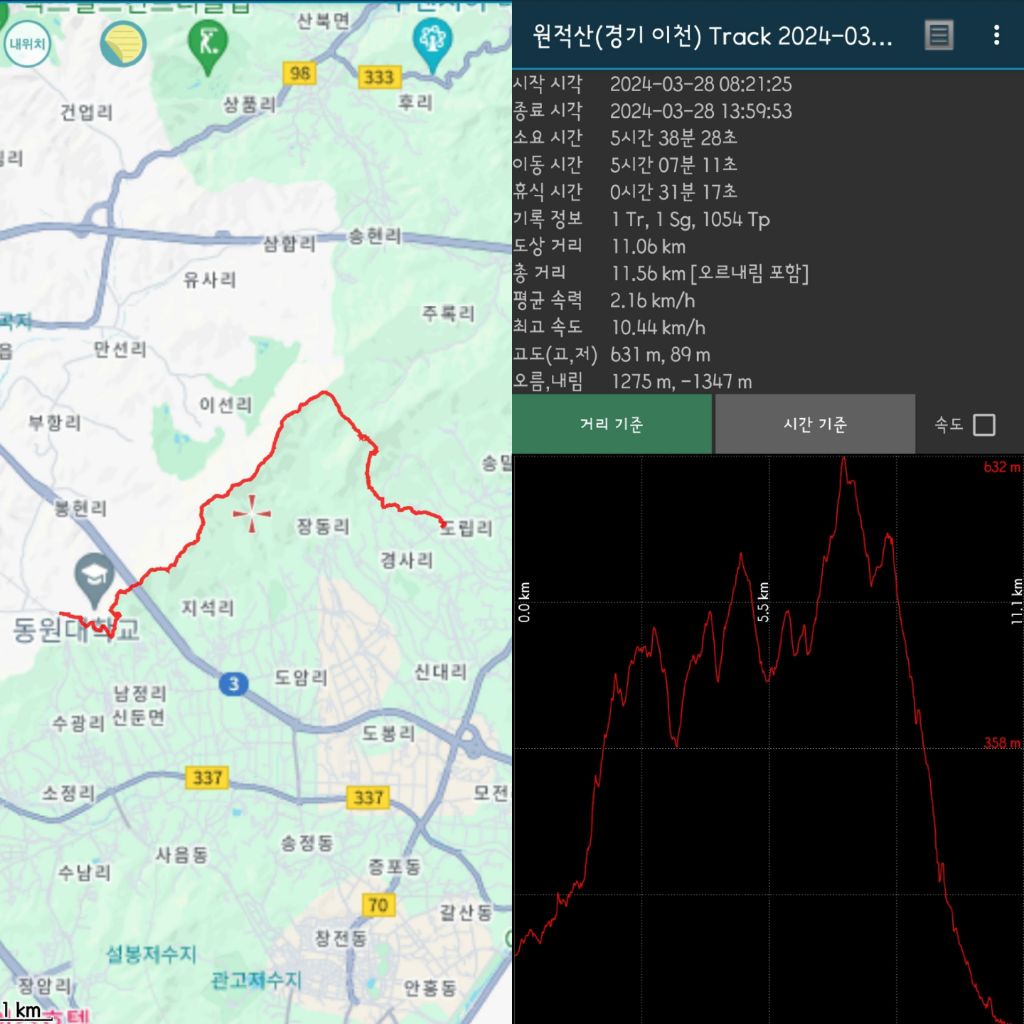Select the teal tree park map pin
Viewport: 1024px width, 1024px height.
click(433, 44)
